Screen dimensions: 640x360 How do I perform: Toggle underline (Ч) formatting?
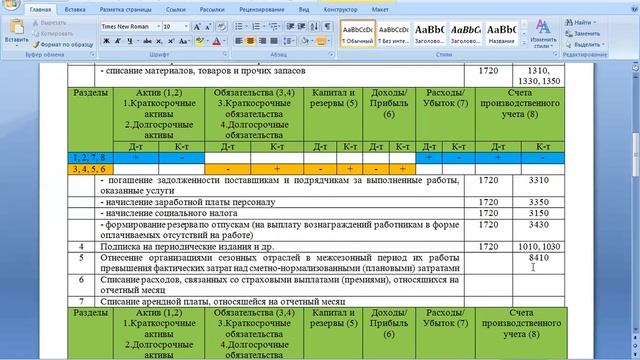130,41
